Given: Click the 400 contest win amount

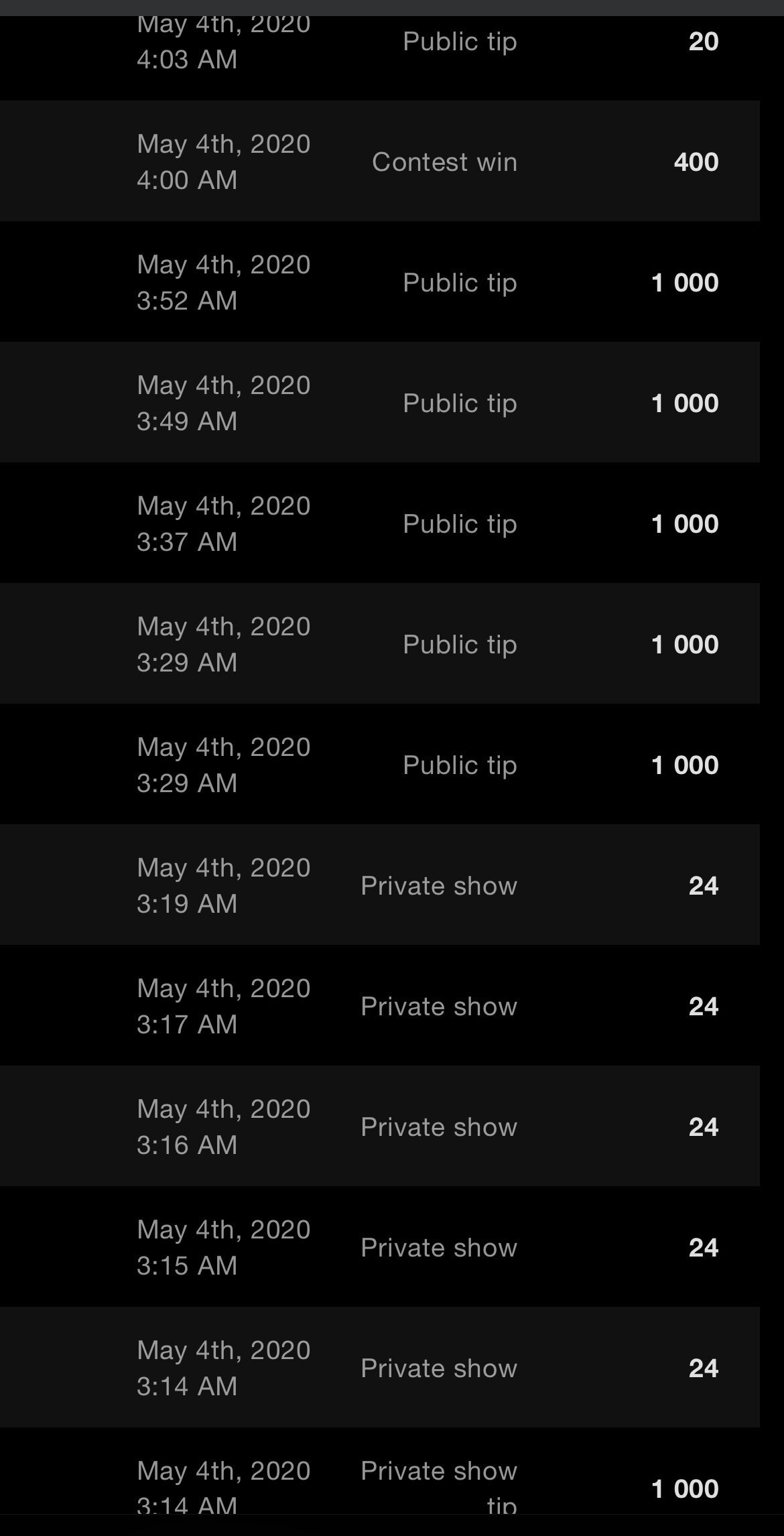Looking at the screenshot, I should [x=696, y=162].
